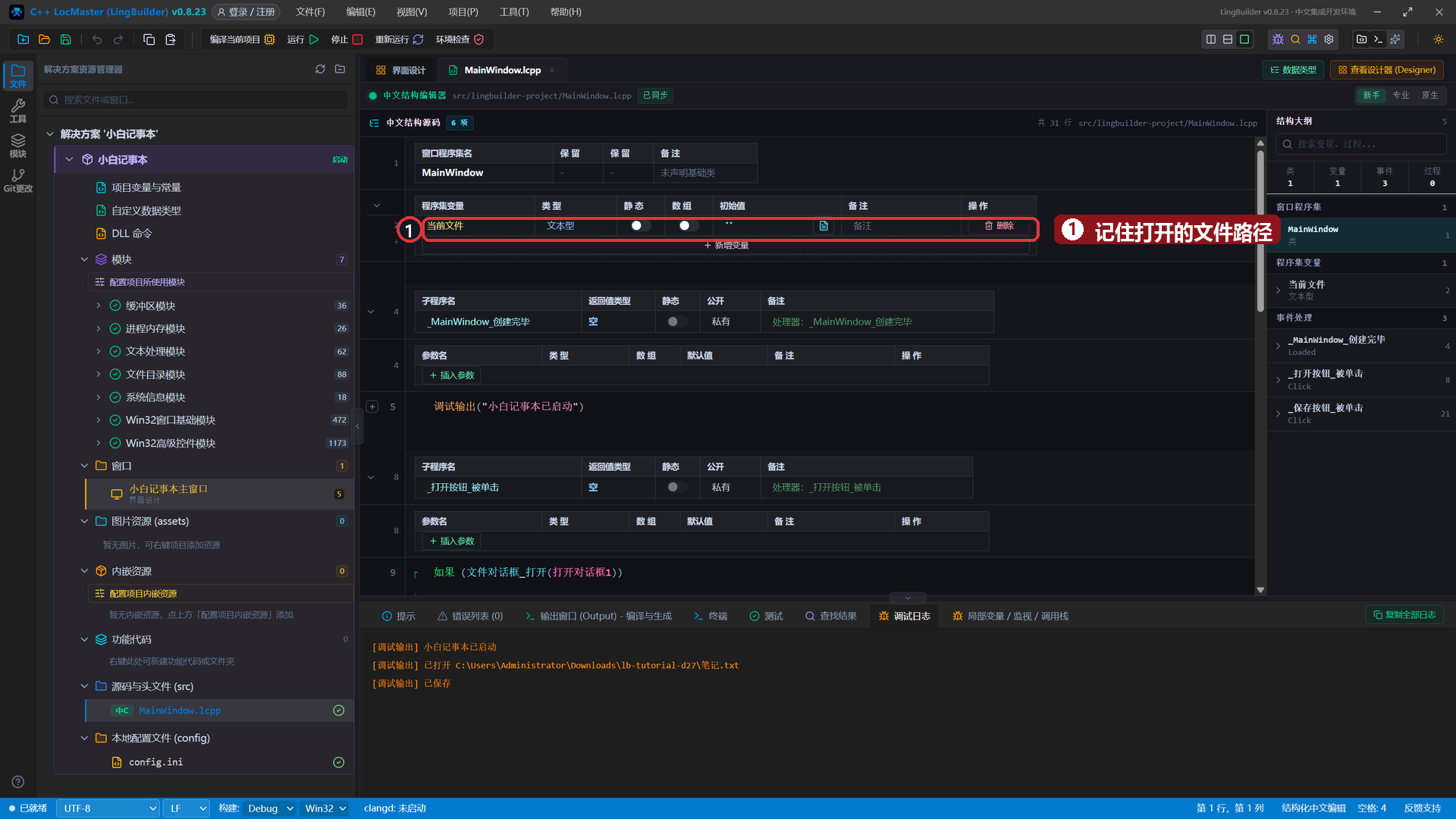Viewport: 1456px width, 819px height.
Task: Click 查看设计器 (Designer) button
Action: pos(1387,70)
